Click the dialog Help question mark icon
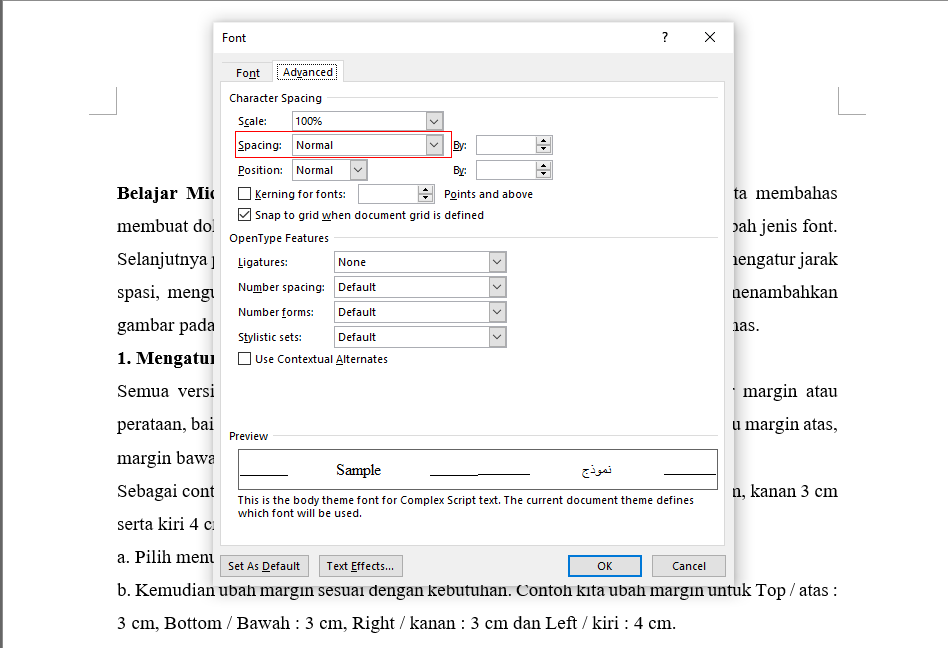Viewport: 948px width, 648px height. [664, 37]
